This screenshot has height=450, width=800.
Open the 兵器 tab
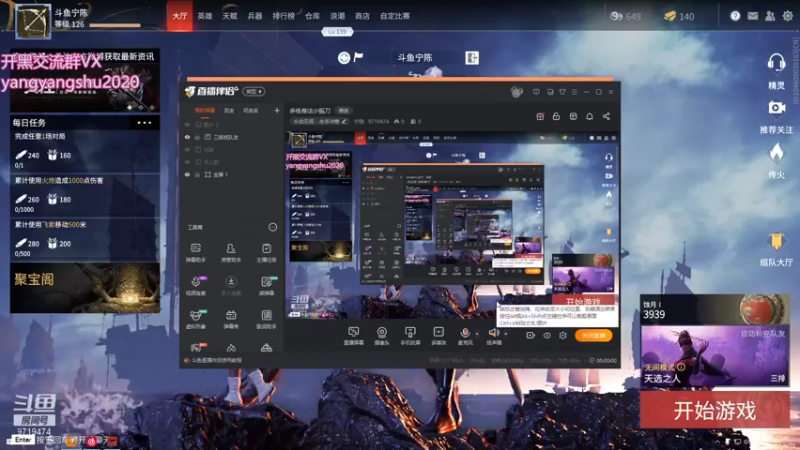[255, 16]
